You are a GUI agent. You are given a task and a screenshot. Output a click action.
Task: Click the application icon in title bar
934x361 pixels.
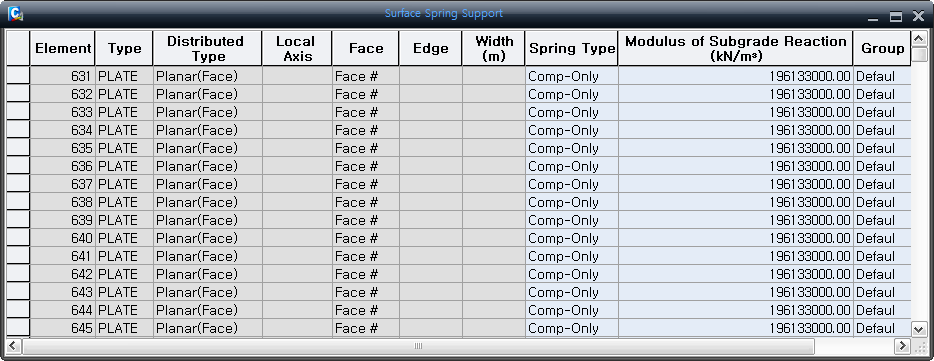click(x=15, y=14)
